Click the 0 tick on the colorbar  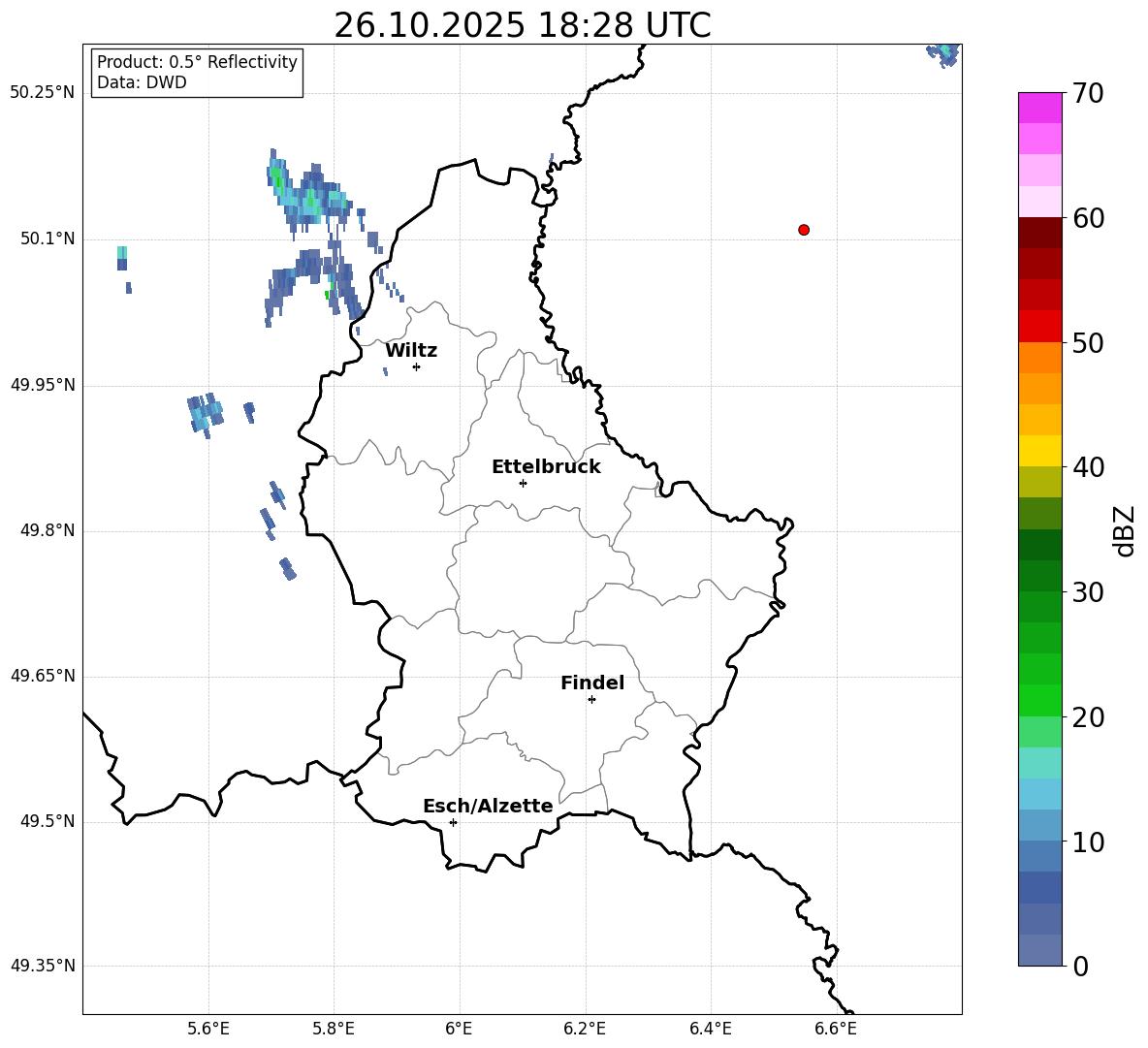point(1080,966)
